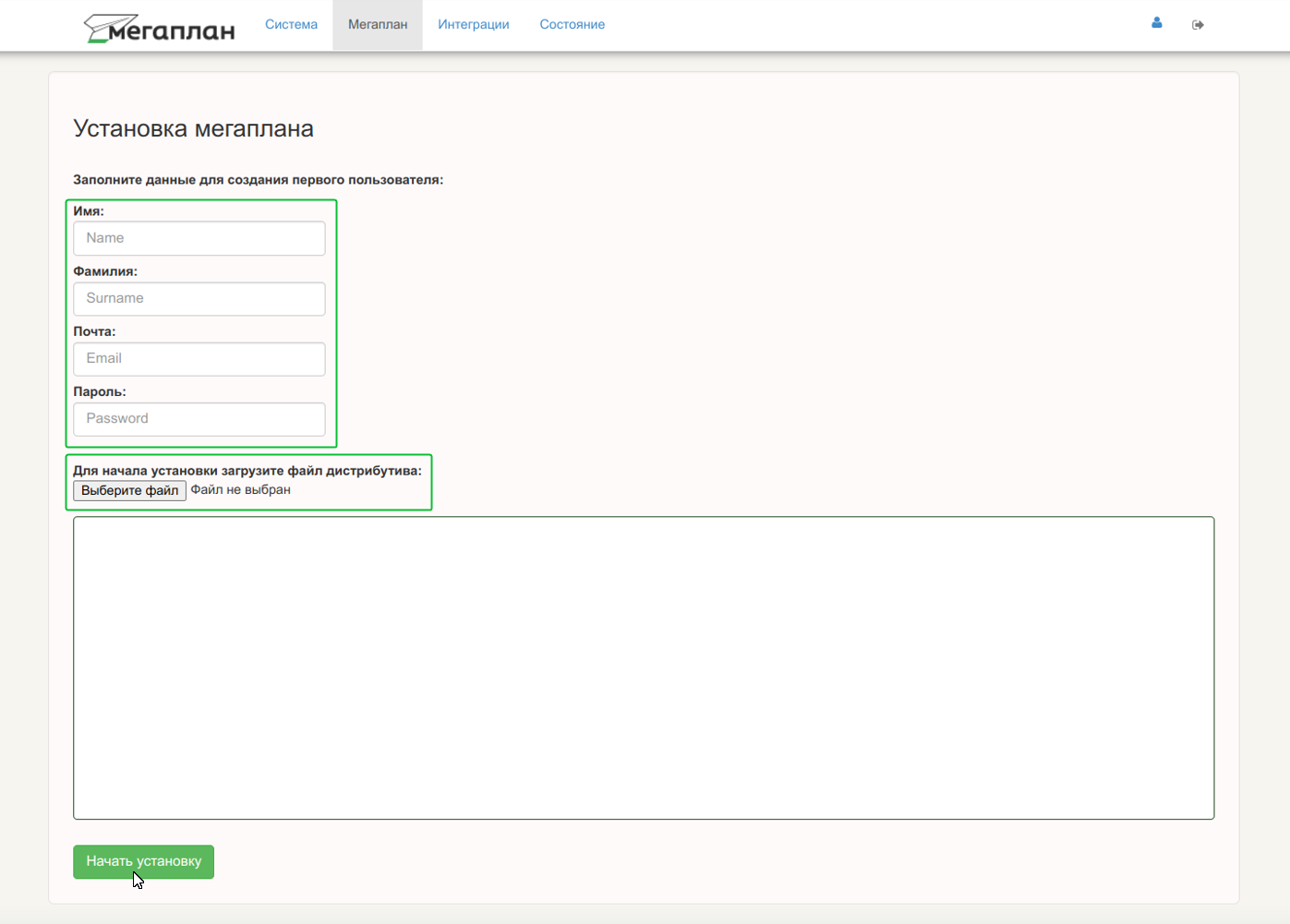Viewport: 1290px width, 924px height.
Task: Focus the Surname input field
Action: click(199, 298)
